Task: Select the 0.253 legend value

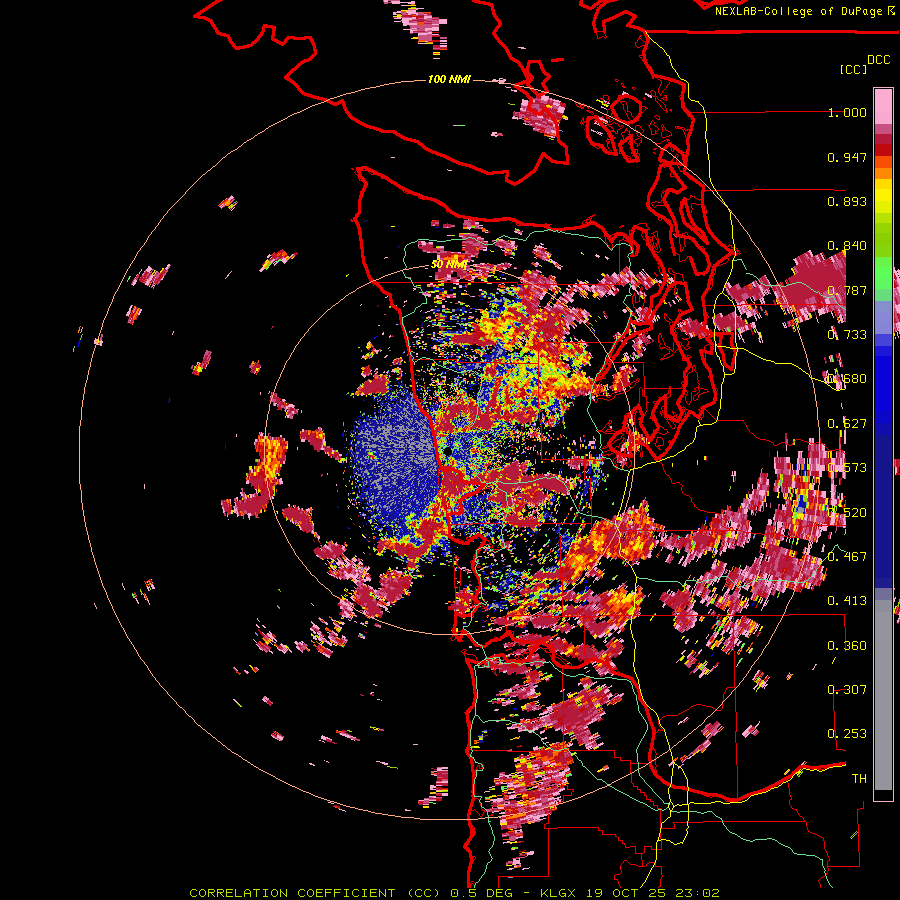Action: [847, 734]
